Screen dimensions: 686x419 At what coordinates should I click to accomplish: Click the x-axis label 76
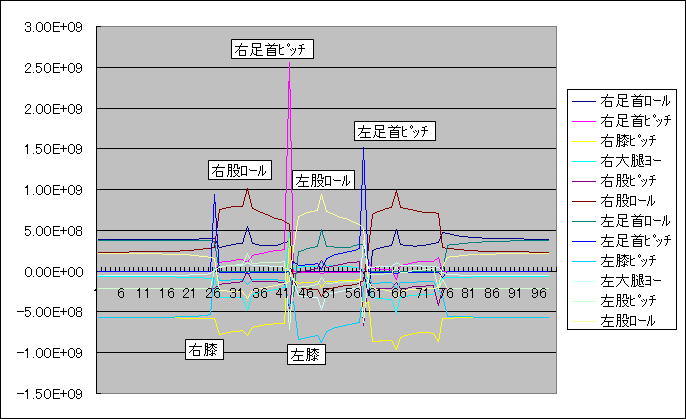pyautogui.click(x=446, y=293)
